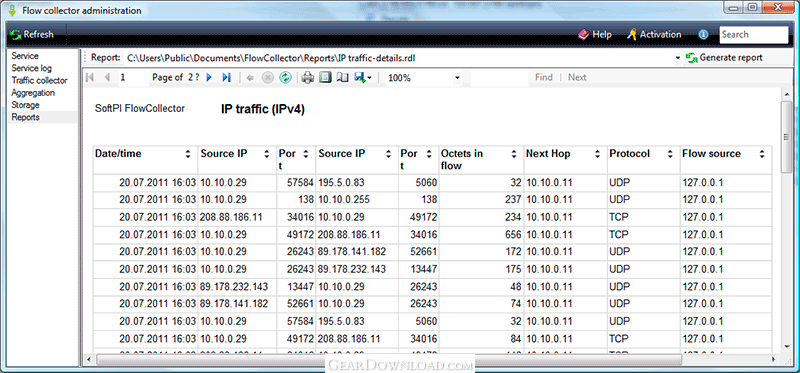The image size is (800, 373).
Task: Click horizontal scrollbar left arrow
Action: coord(90,360)
